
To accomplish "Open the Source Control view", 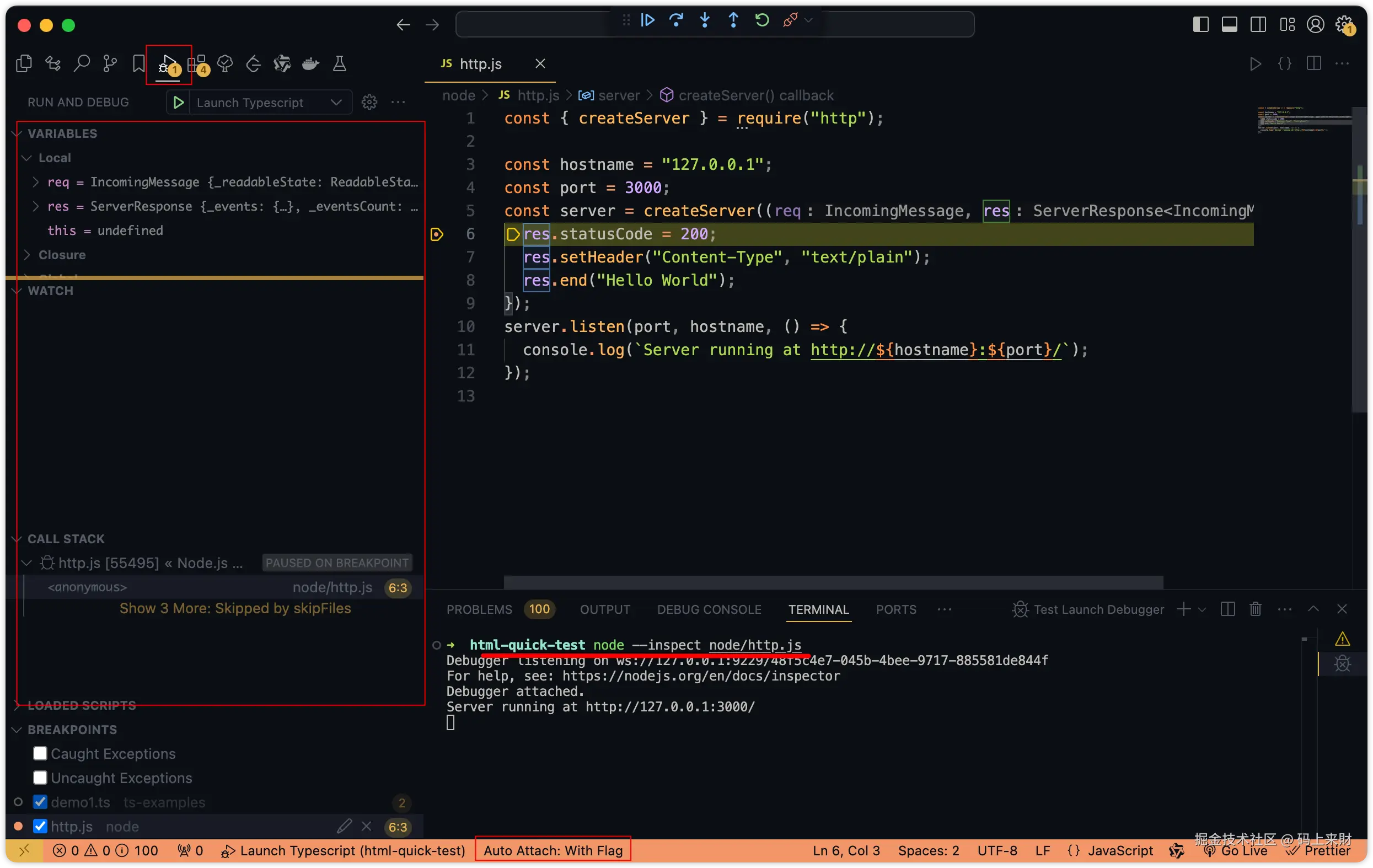I will [x=110, y=63].
